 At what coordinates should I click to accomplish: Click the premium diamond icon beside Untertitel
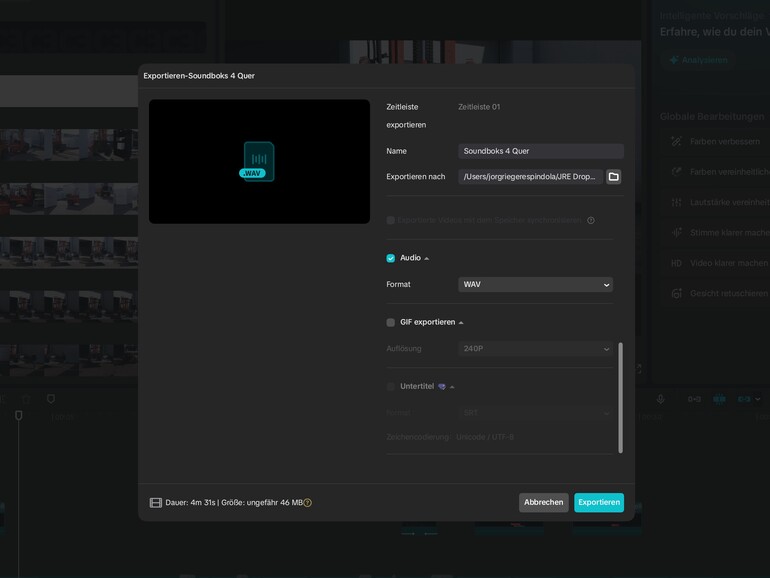click(442, 387)
